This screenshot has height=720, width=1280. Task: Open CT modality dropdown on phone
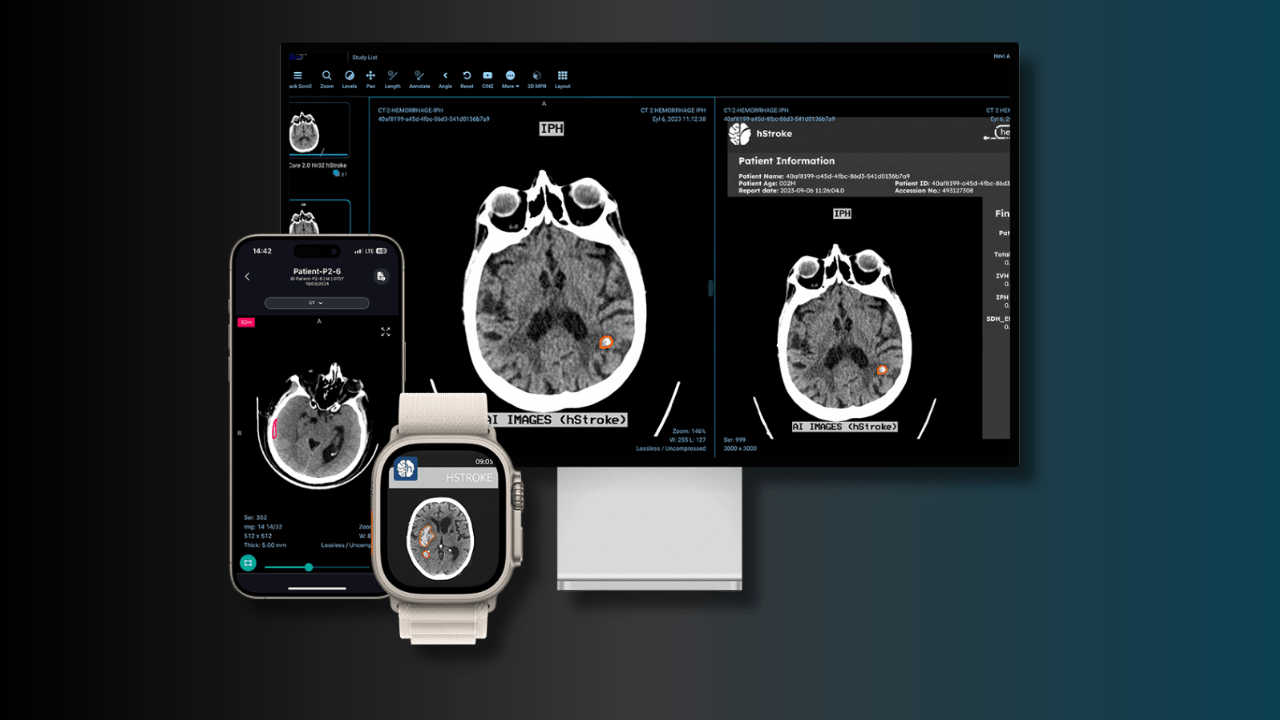tap(316, 302)
